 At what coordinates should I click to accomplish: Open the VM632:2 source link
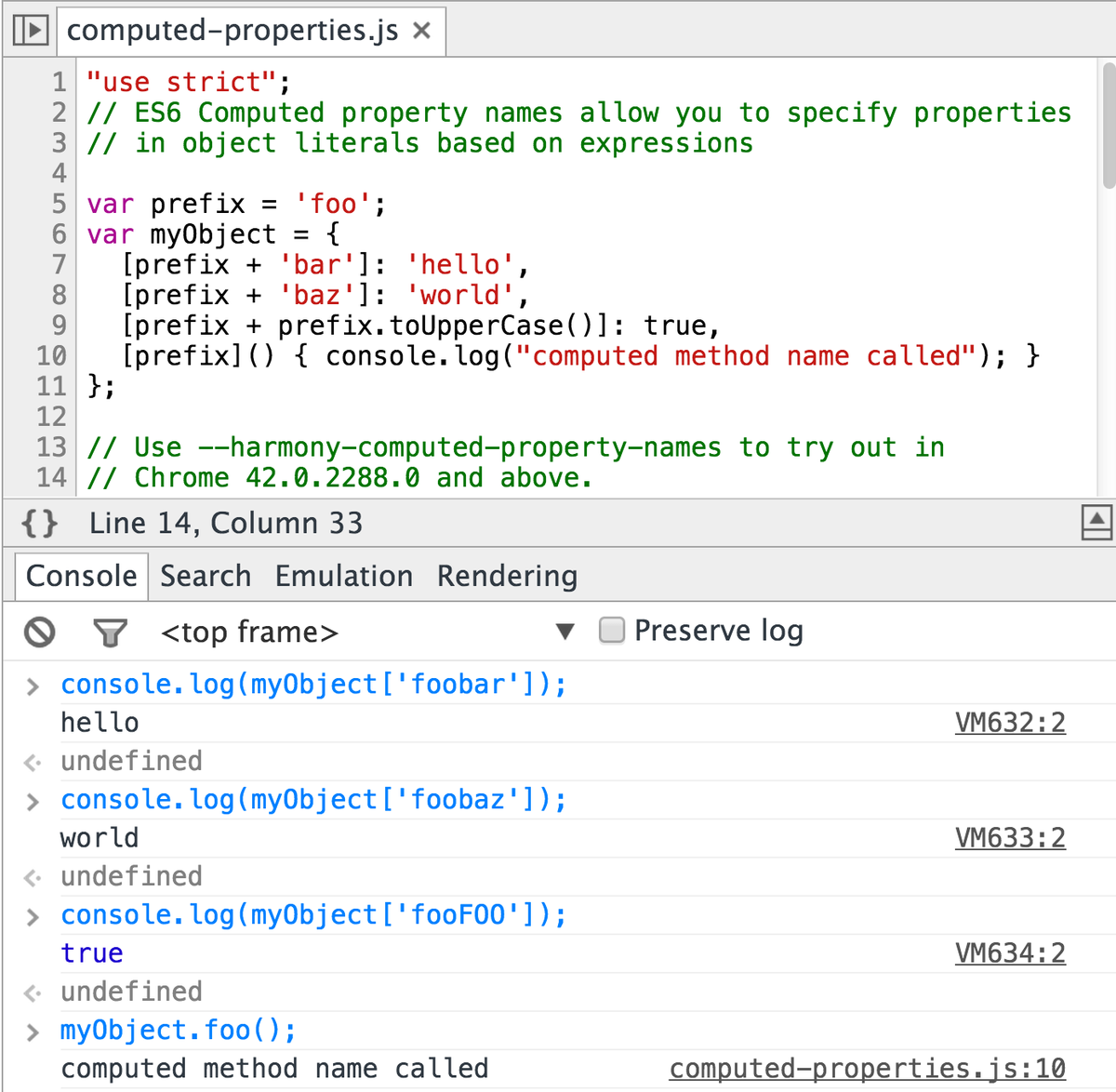coord(1010,723)
